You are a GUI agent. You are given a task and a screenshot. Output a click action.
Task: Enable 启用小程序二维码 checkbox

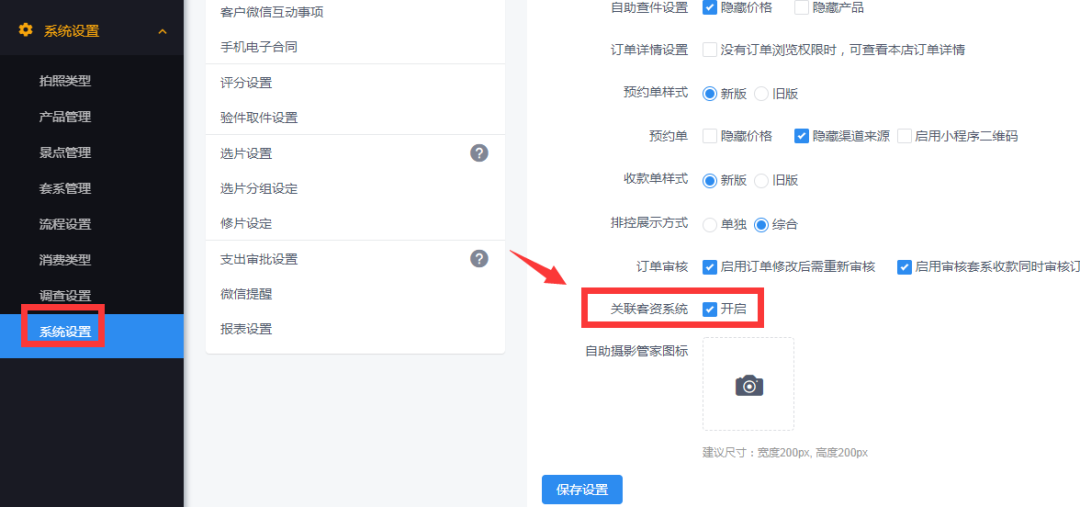(x=904, y=136)
